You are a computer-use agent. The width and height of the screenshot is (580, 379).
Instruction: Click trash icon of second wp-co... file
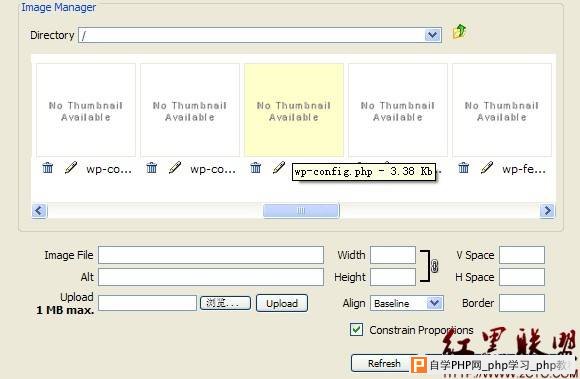tap(151, 168)
